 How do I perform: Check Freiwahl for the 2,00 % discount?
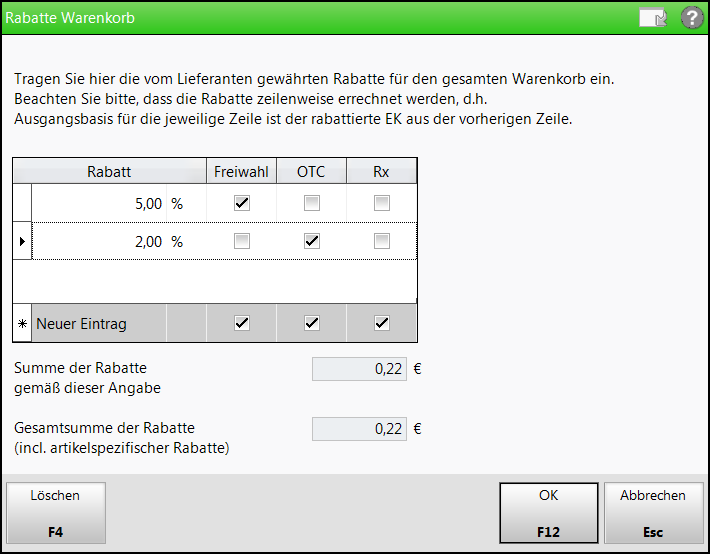coord(241,241)
